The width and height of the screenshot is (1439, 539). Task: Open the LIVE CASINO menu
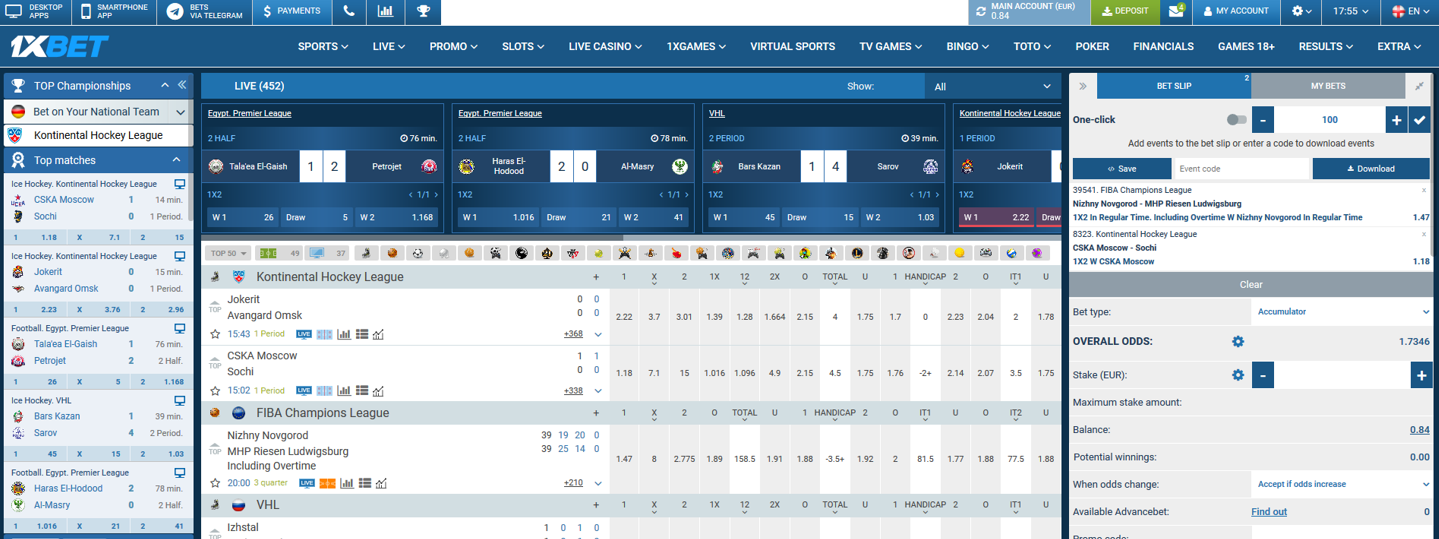pyautogui.click(x=607, y=46)
